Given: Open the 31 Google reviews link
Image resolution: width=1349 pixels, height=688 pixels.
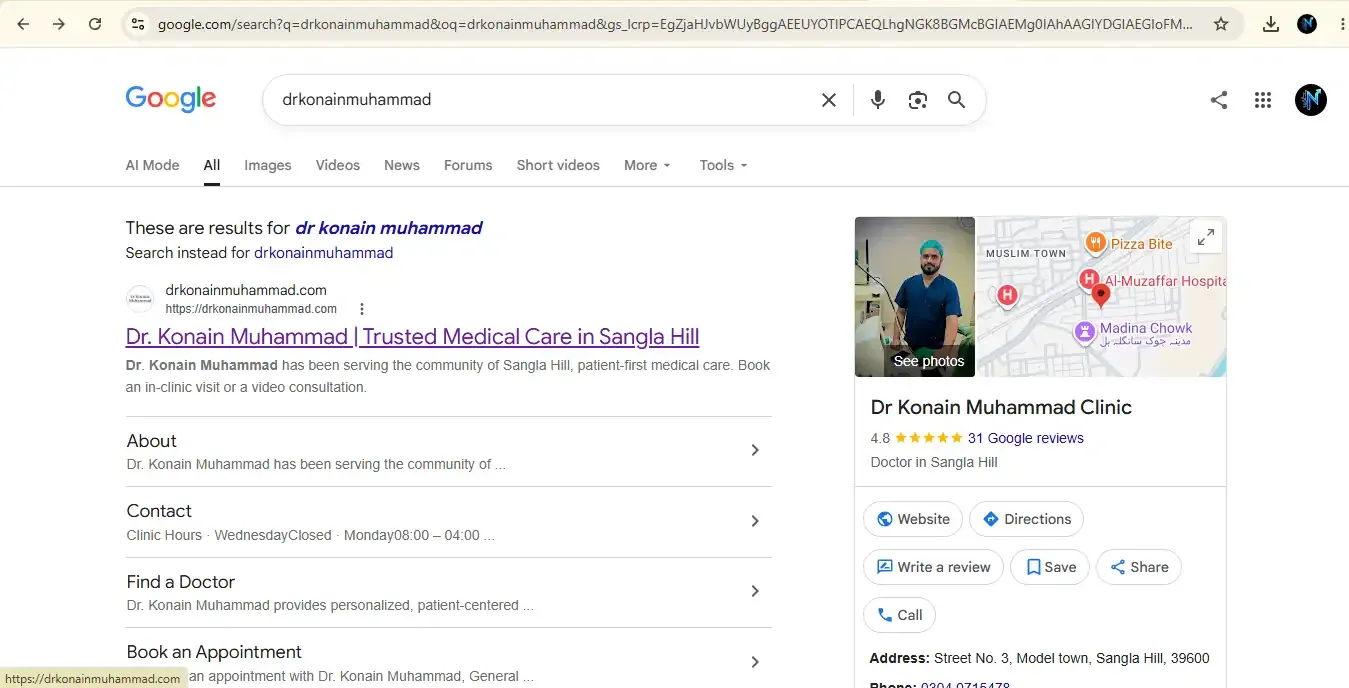Looking at the screenshot, I should pyautogui.click(x=1025, y=438).
